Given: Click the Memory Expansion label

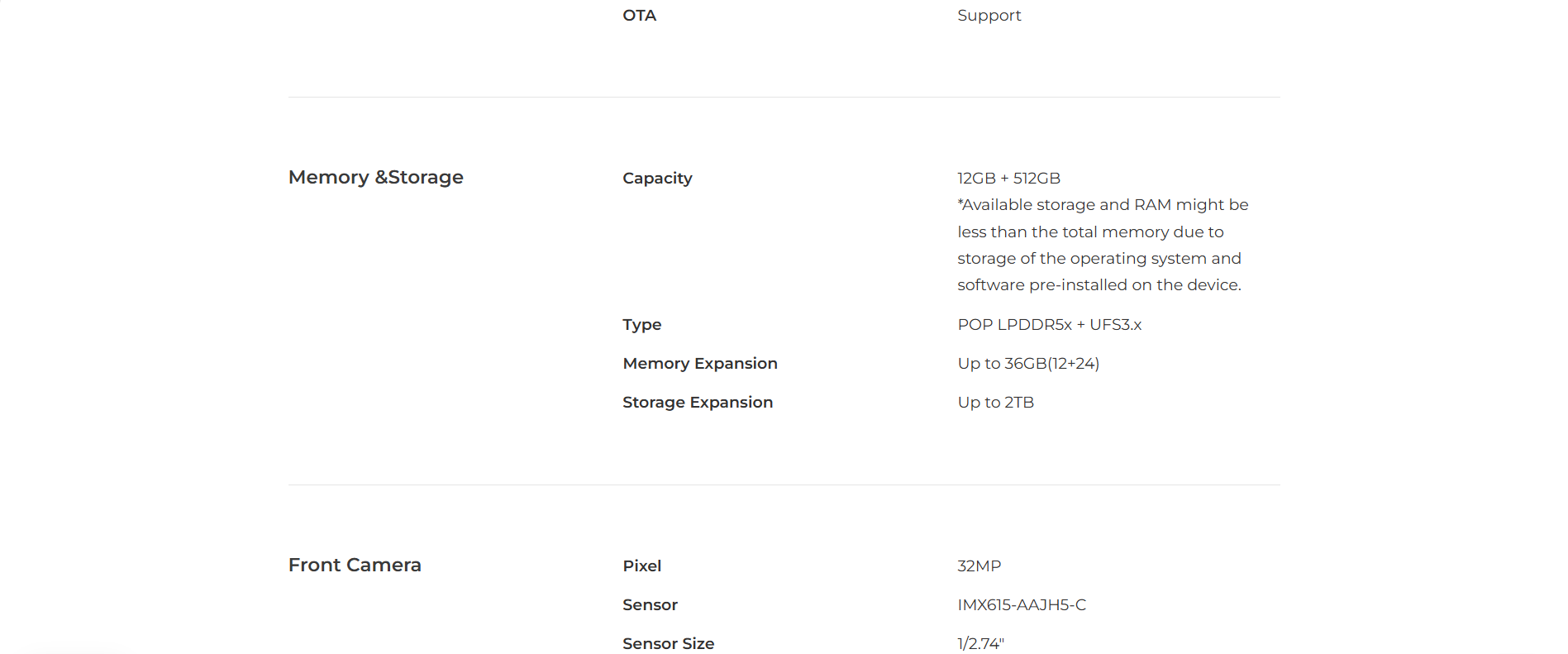Looking at the screenshot, I should click(699, 364).
